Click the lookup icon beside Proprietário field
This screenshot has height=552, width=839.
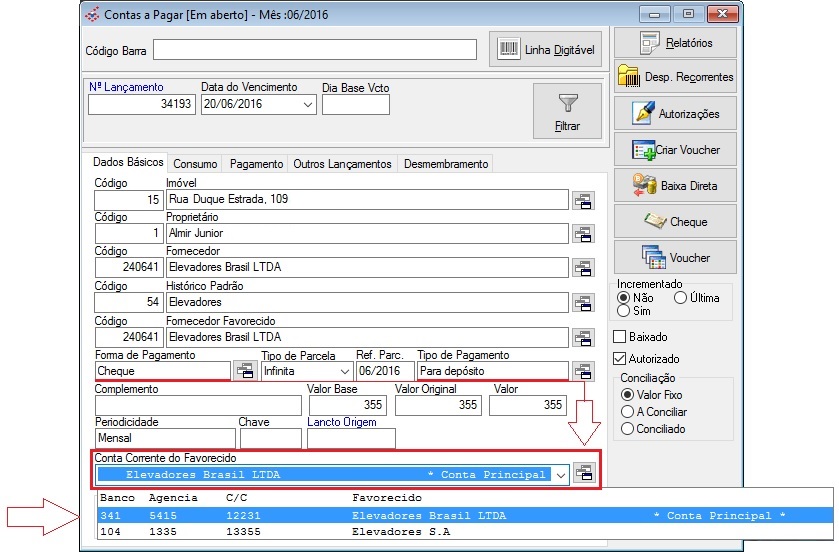[x=583, y=234]
